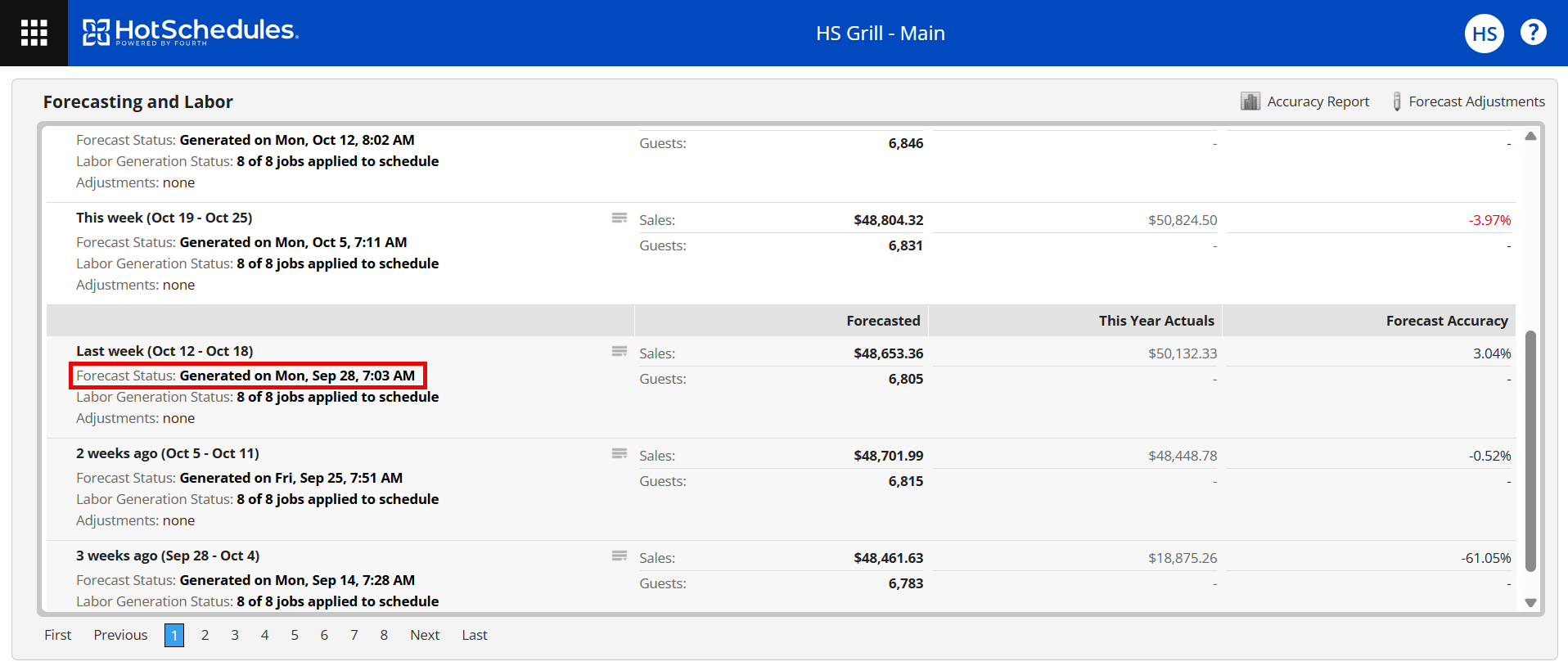Image resolution: width=1568 pixels, height=666 pixels.
Task: Click the -3.97% forecast accuracy value
Action: pyautogui.click(x=1489, y=220)
